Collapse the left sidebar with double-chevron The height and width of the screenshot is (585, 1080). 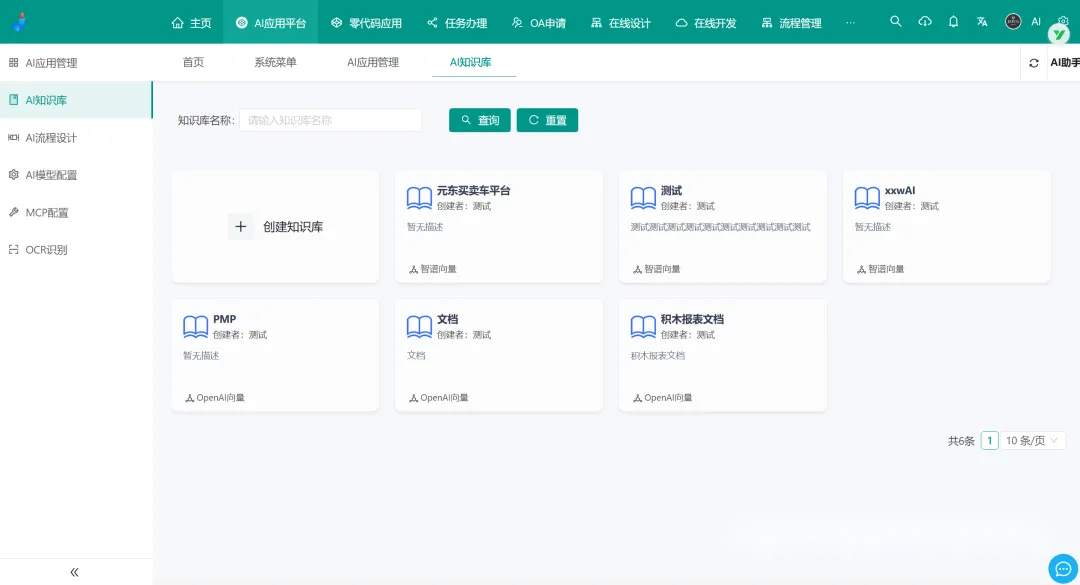click(75, 572)
